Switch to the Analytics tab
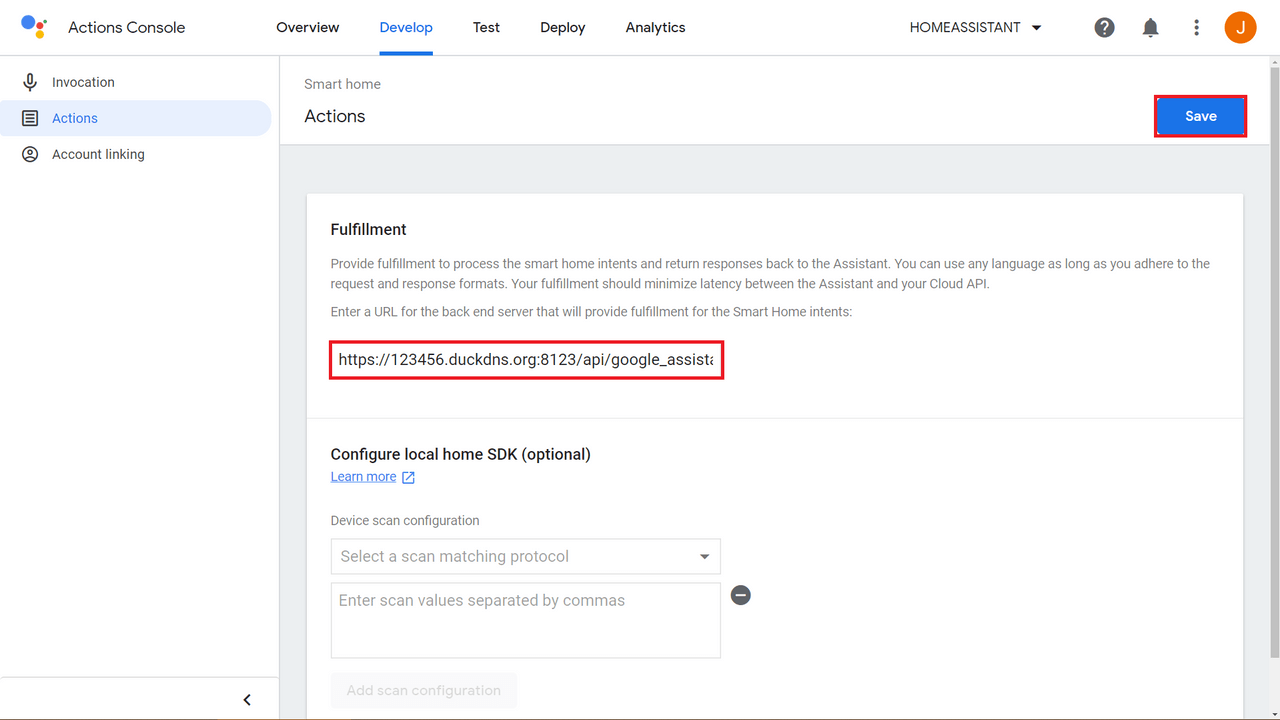The width and height of the screenshot is (1280, 720). pos(656,28)
